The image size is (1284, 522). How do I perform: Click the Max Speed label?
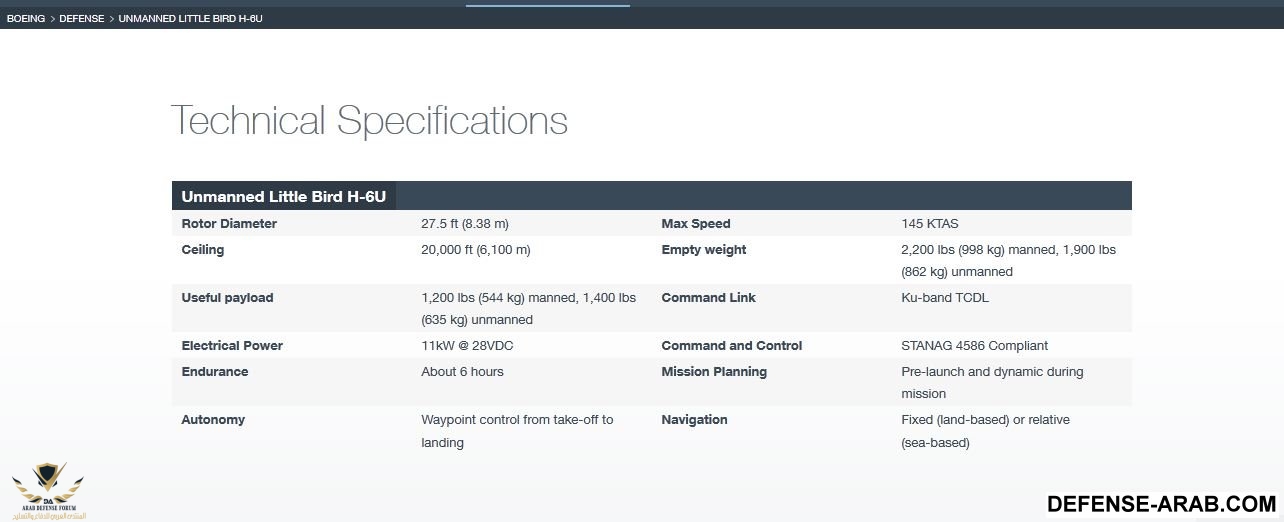pyautogui.click(x=696, y=224)
